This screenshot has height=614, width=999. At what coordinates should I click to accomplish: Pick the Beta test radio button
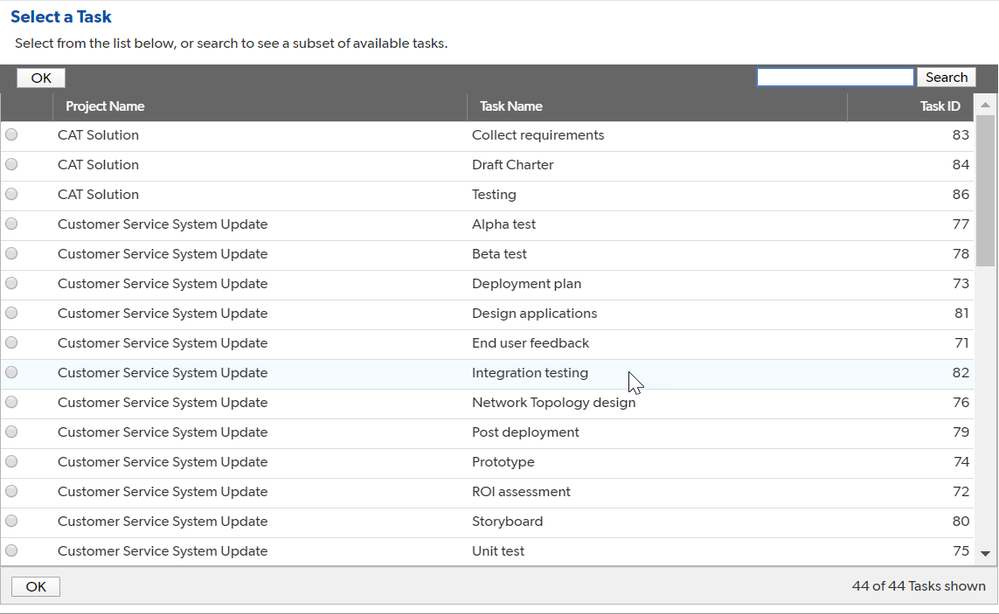coord(11,253)
